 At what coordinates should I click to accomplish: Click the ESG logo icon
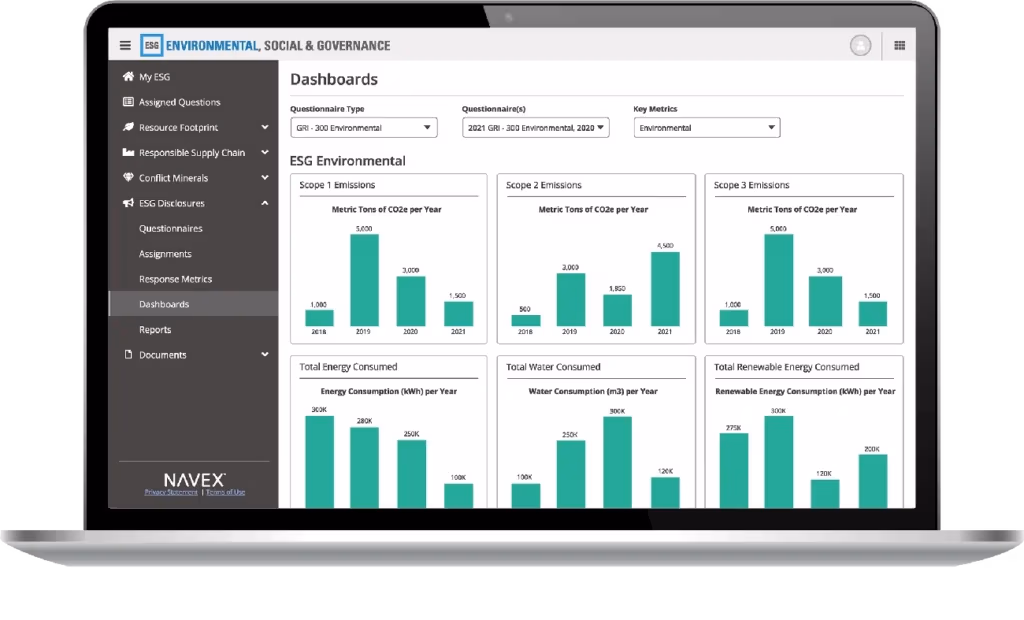coord(152,45)
